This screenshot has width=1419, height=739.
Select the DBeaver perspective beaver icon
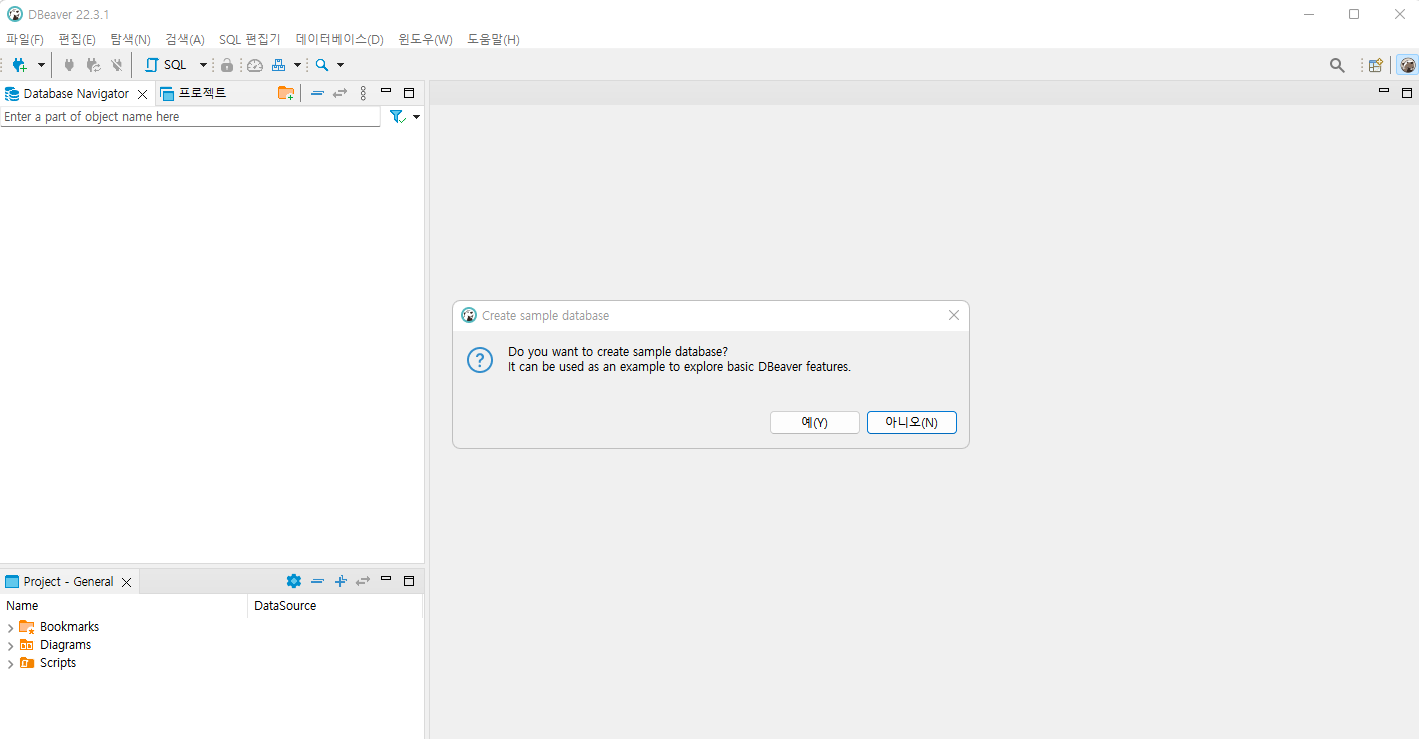(1407, 65)
